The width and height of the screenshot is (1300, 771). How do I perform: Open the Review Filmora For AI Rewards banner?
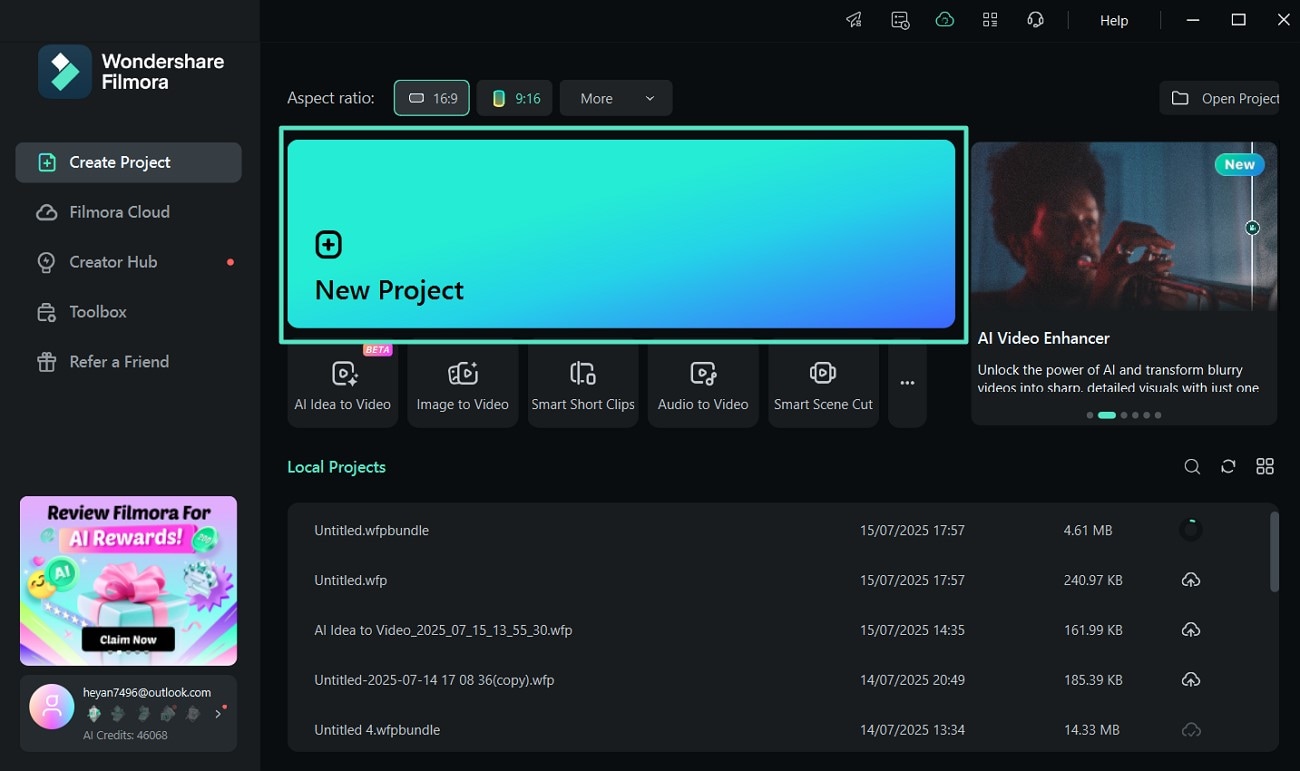tap(128, 581)
